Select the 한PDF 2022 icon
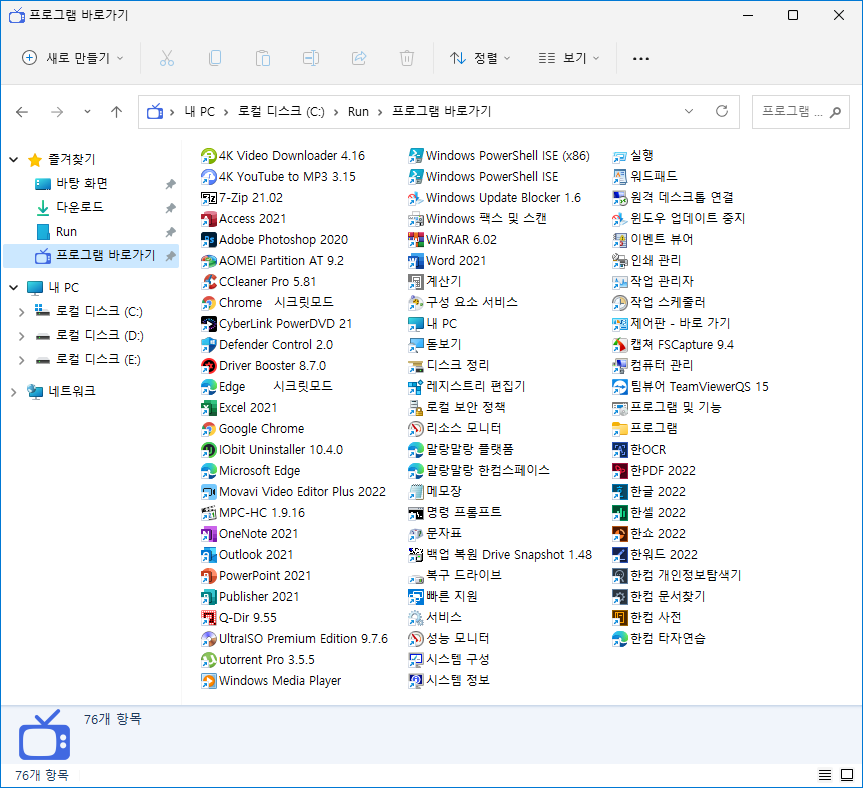Screen dimensions: 863x788 620,471
